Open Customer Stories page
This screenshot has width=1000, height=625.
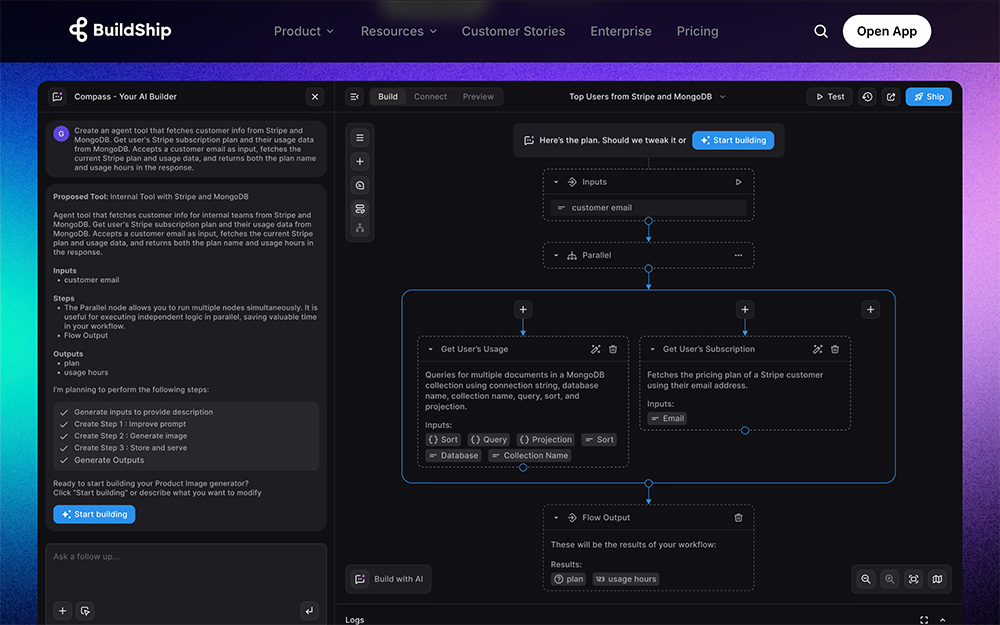click(x=513, y=31)
